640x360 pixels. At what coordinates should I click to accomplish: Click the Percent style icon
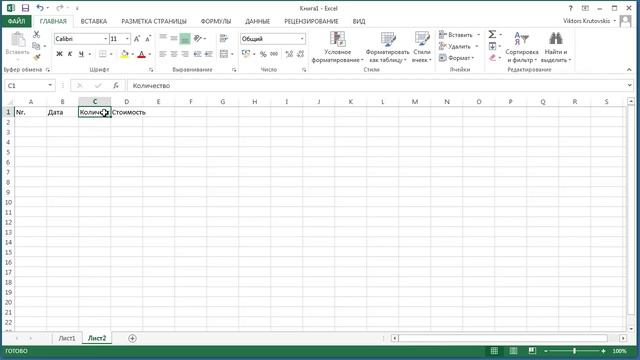[x=263, y=54]
